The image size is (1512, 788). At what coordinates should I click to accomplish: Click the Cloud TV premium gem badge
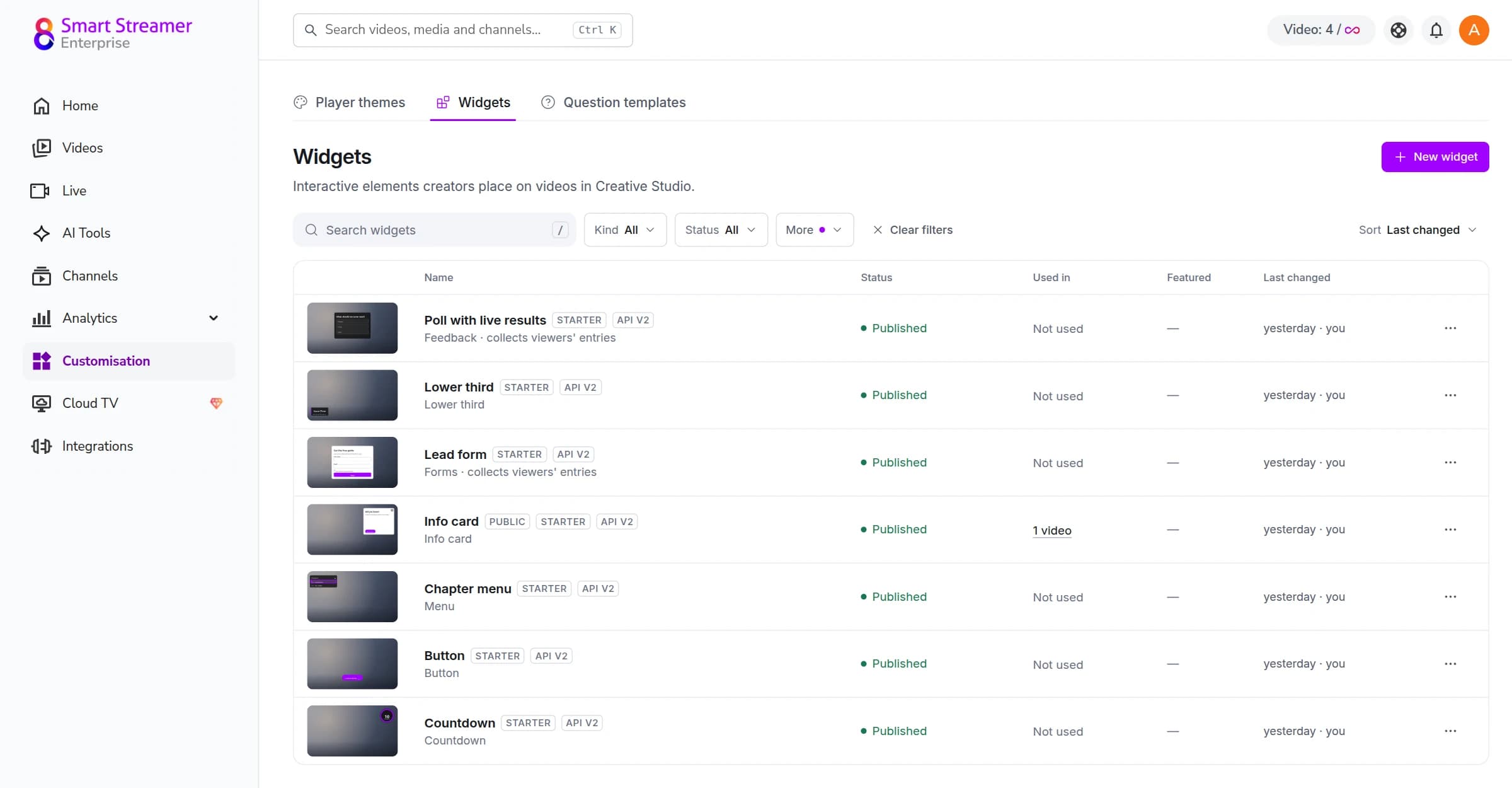216,403
